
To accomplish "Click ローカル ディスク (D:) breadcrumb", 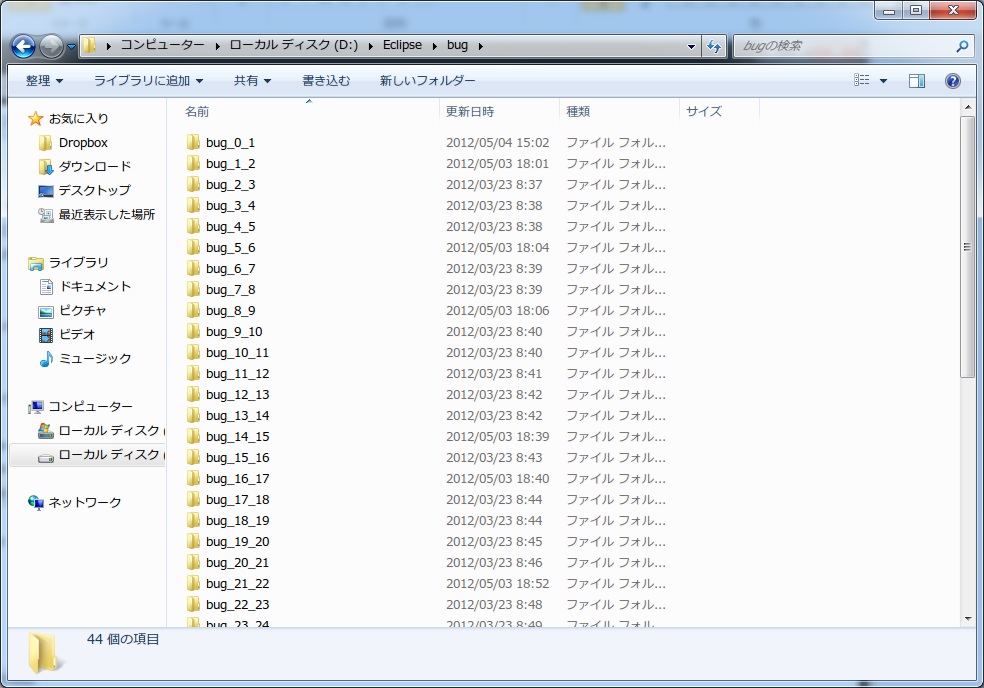I will 294,45.
